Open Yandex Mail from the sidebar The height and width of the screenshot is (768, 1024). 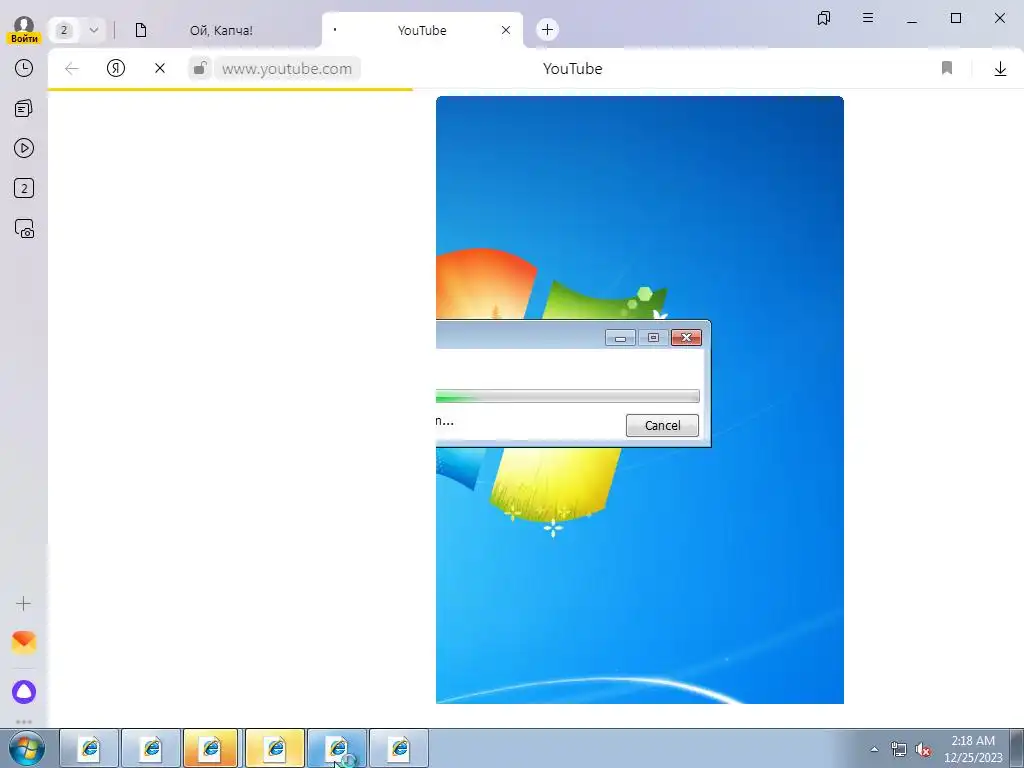click(24, 643)
